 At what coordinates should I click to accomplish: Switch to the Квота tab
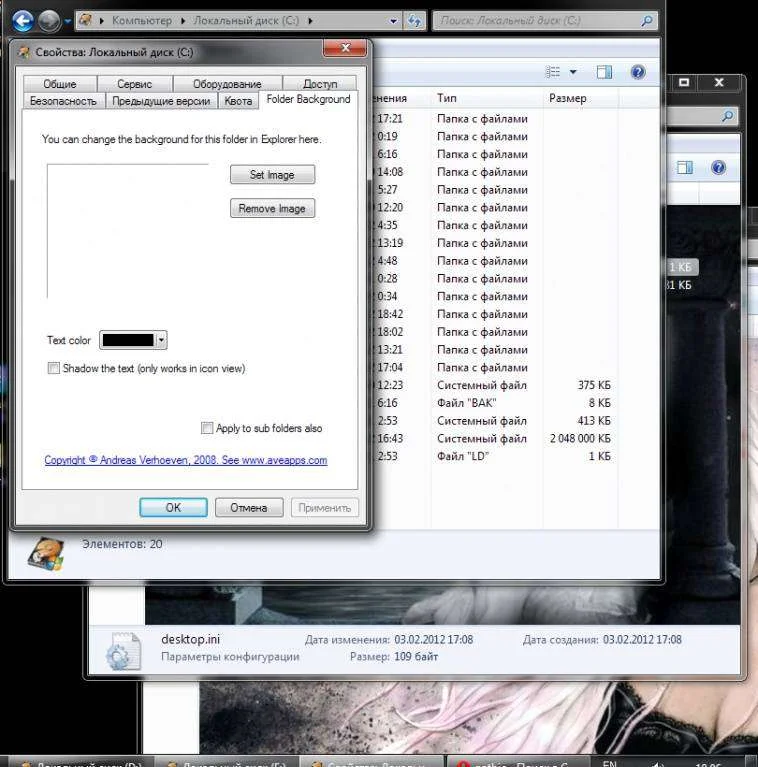[x=238, y=101]
